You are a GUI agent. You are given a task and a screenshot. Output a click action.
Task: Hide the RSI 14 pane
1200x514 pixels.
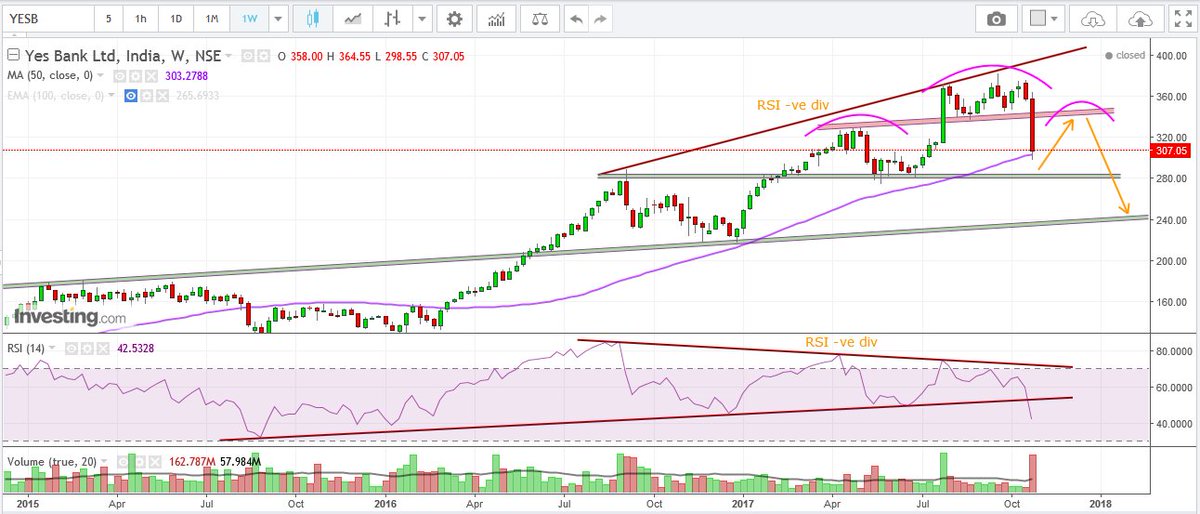click(x=71, y=348)
